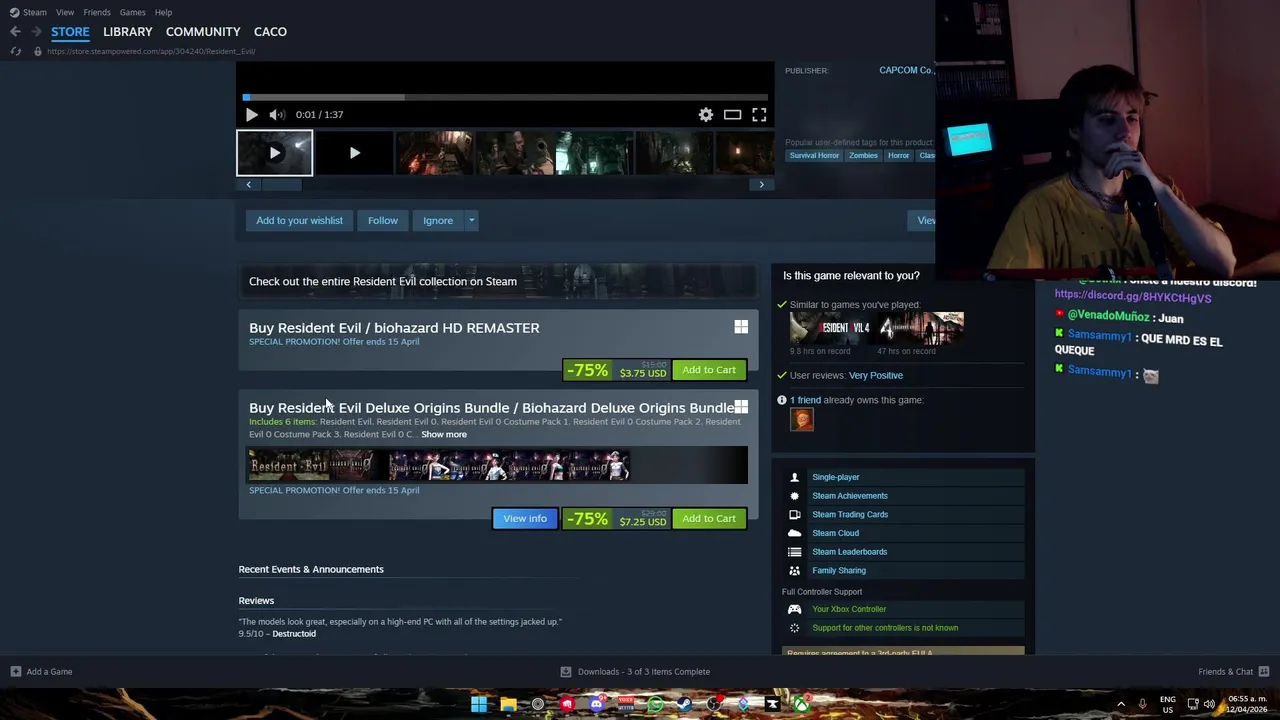The width and height of the screenshot is (1280, 720).
Task: Select the first trailer thumbnail
Action: 274,153
